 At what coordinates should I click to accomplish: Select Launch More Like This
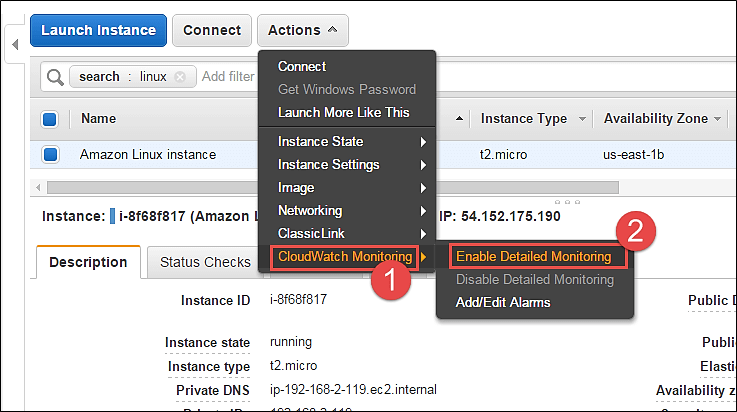pyautogui.click(x=343, y=112)
